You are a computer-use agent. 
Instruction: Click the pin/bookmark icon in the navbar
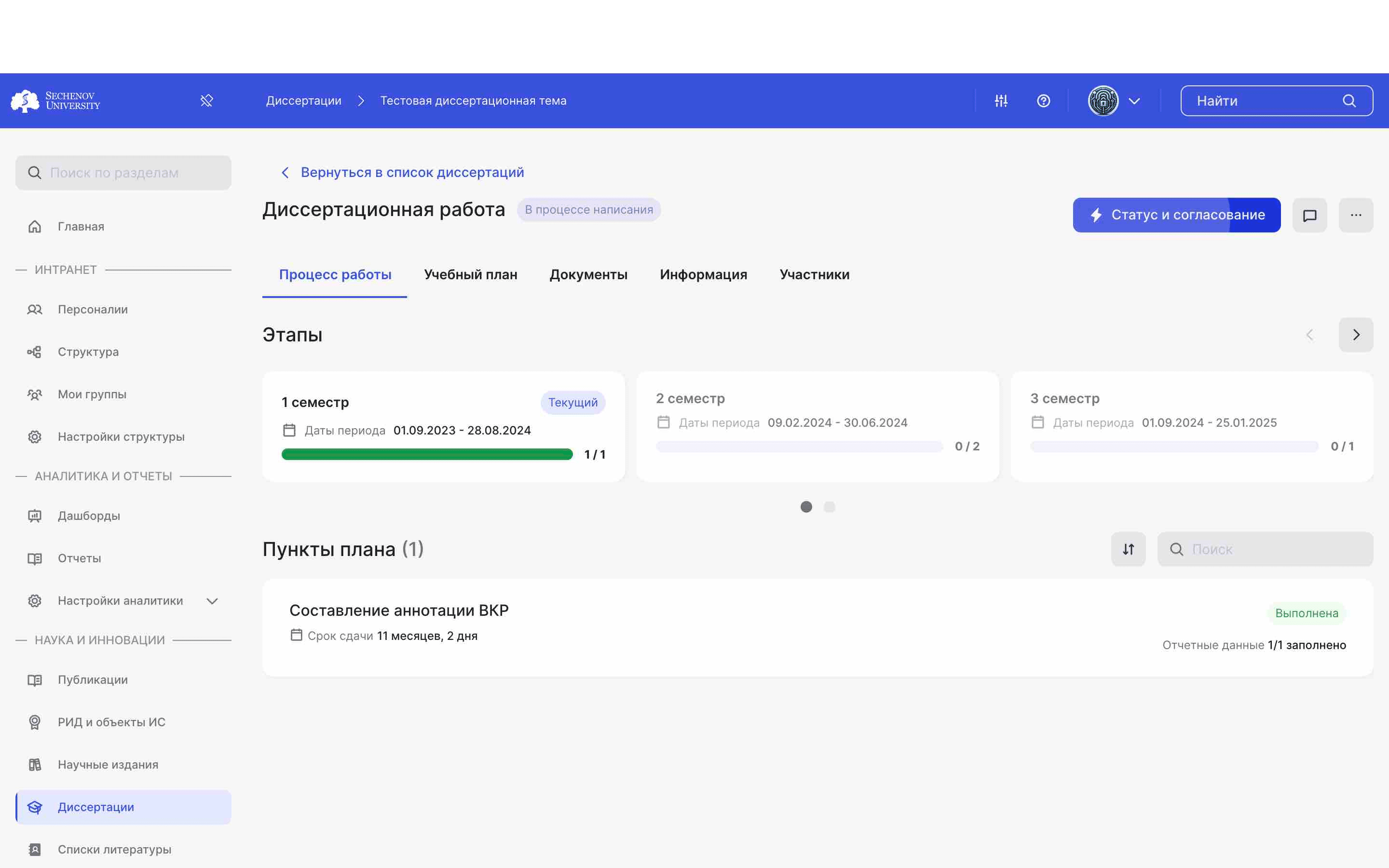pyautogui.click(x=206, y=100)
